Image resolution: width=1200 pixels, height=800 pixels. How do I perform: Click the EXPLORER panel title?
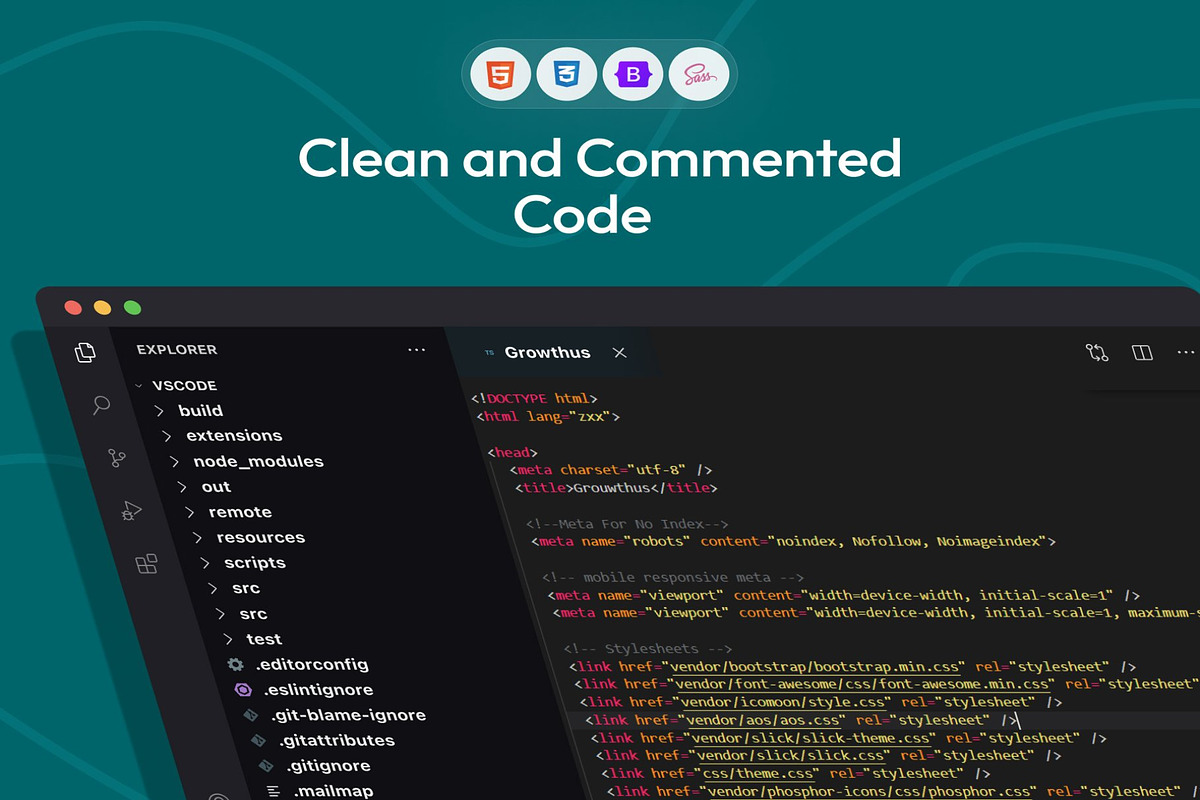tap(177, 350)
